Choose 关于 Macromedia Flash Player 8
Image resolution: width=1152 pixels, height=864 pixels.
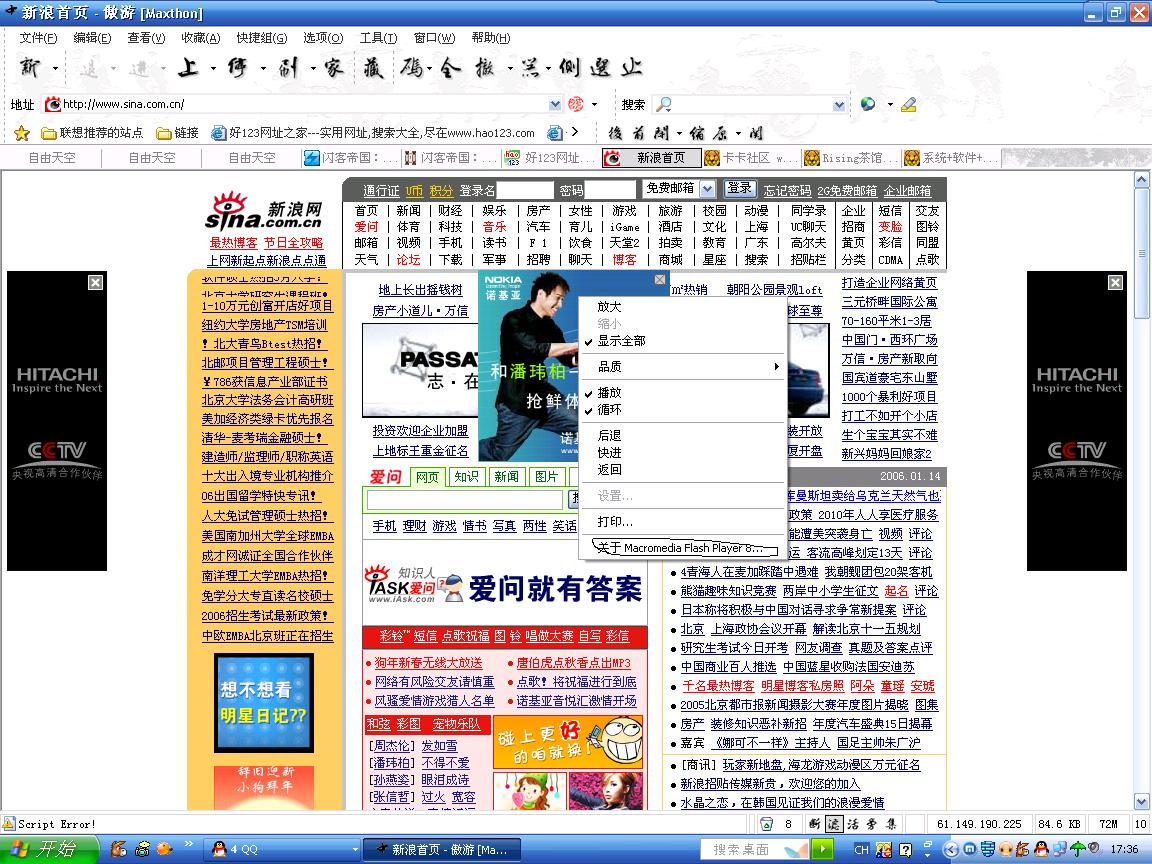(x=679, y=548)
